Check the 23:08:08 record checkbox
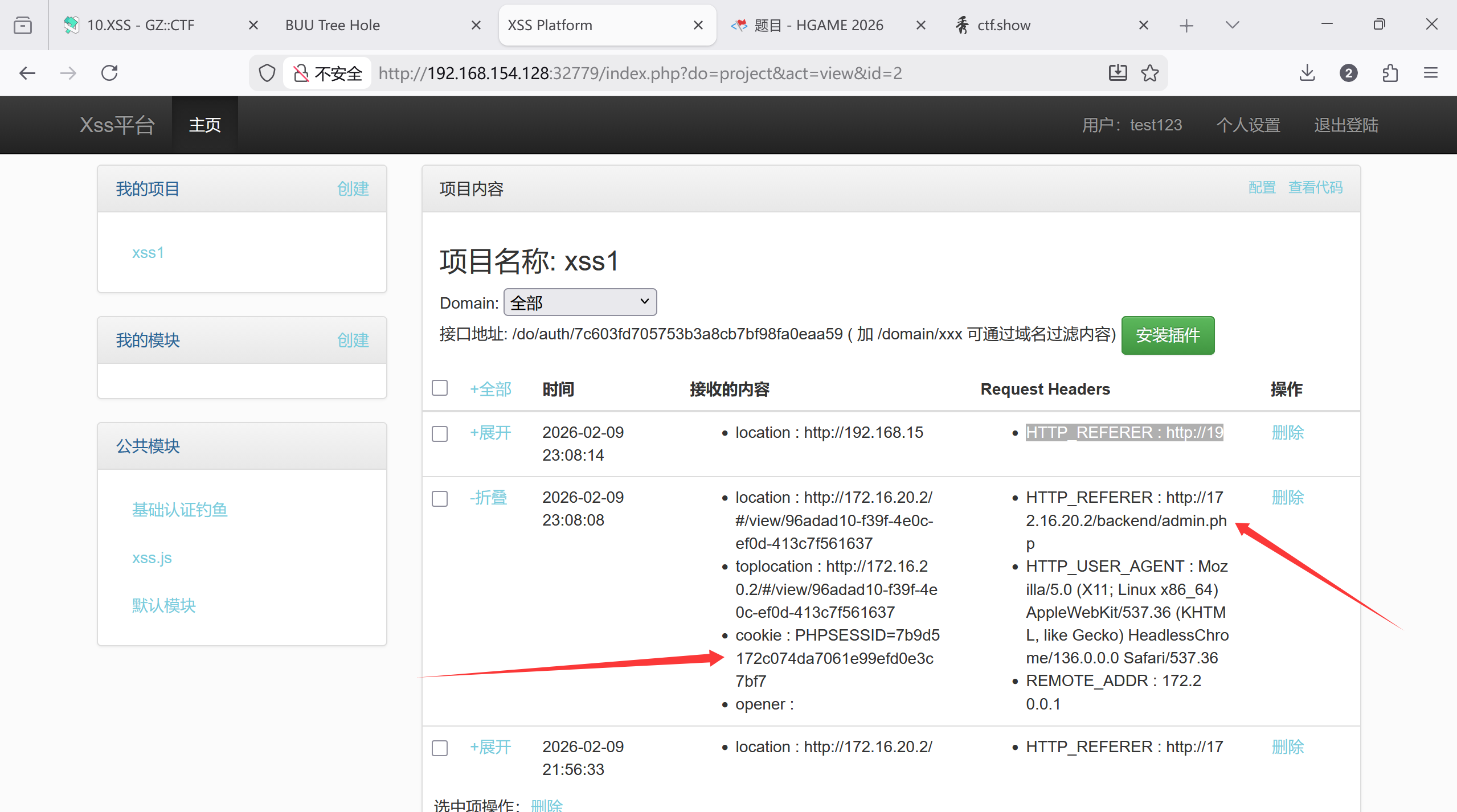Image resolution: width=1457 pixels, height=812 pixels. tap(440, 499)
